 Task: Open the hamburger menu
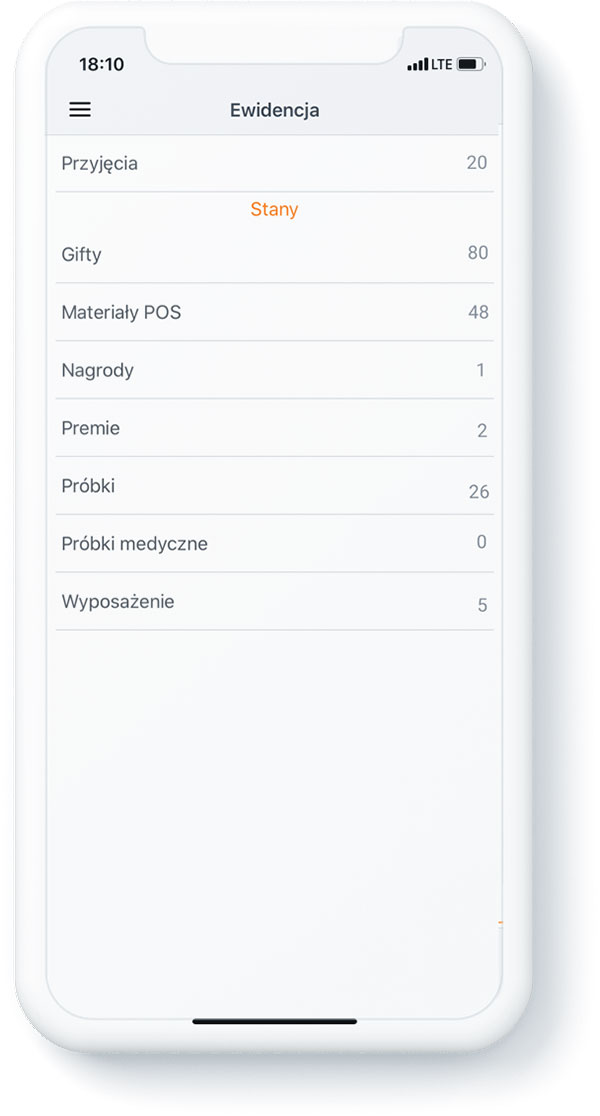tap(80, 110)
